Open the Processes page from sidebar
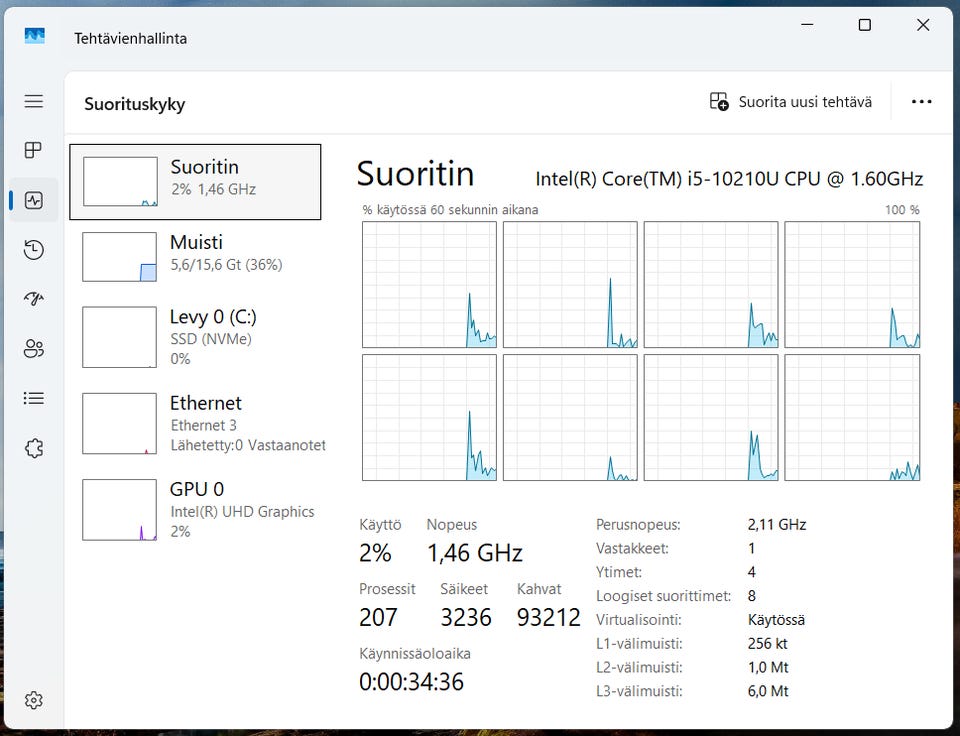Screen dimensions: 960x736 tap(34, 150)
